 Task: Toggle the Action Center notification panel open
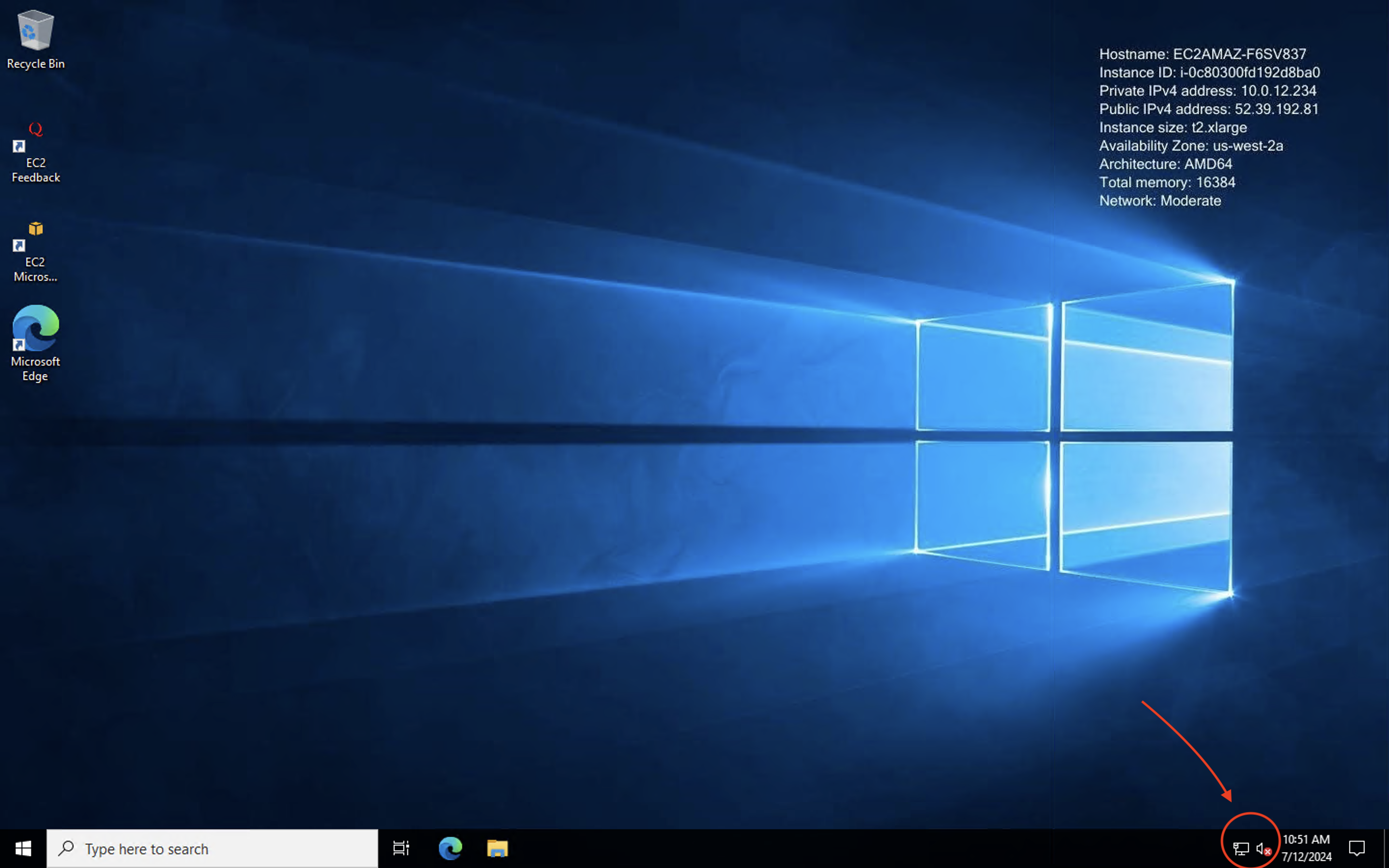(1357, 848)
